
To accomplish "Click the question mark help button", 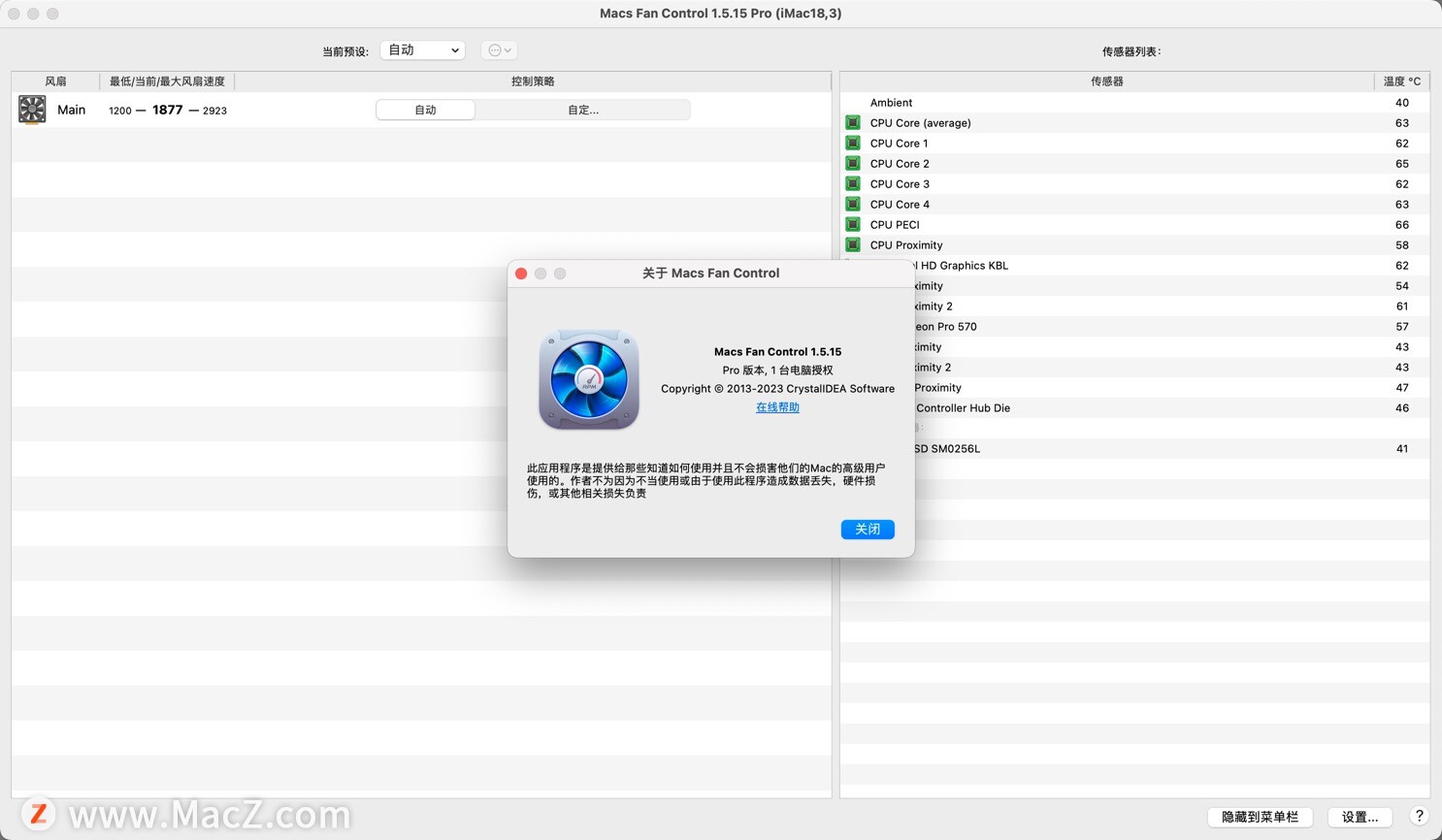I will coord(1420,817).
